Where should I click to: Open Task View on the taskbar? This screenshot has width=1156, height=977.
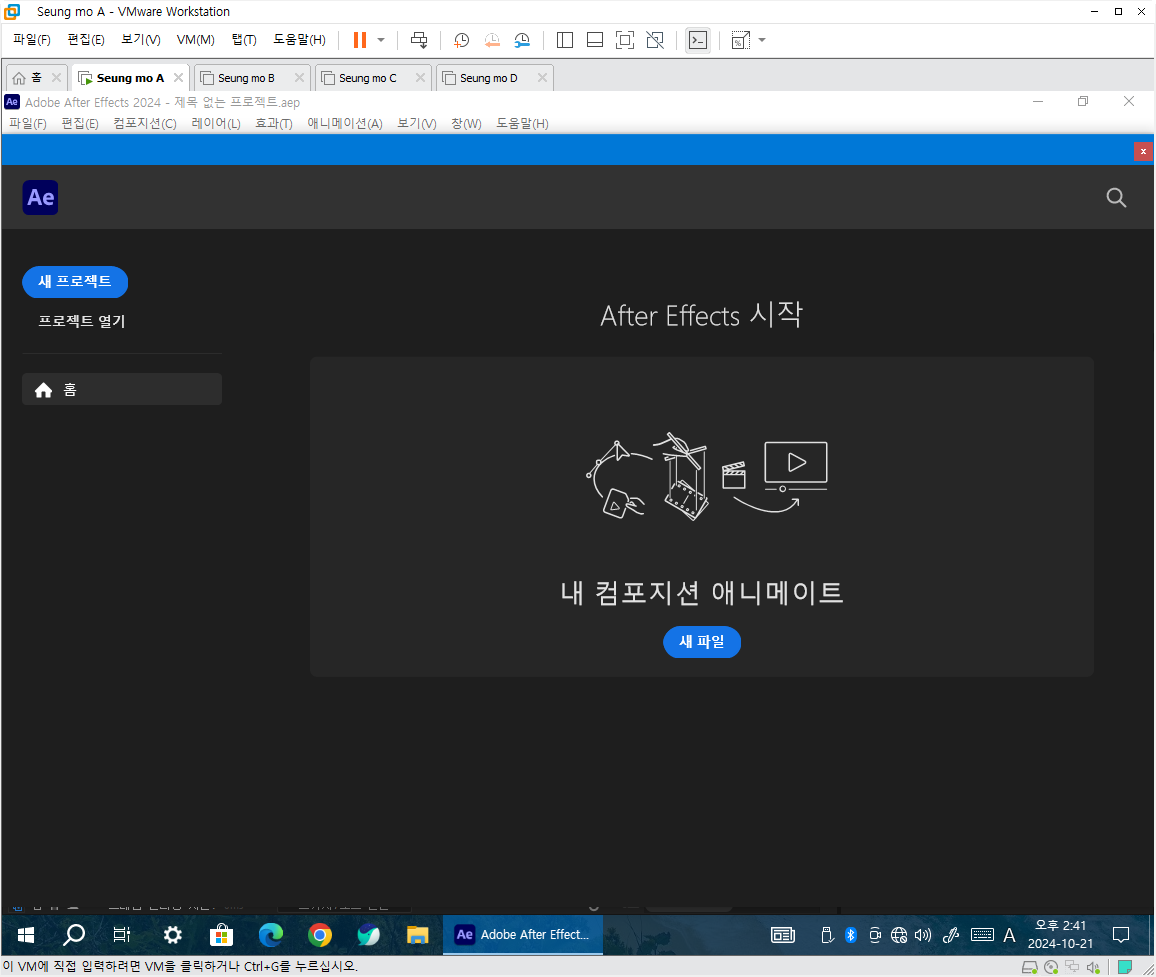(122, 935)
